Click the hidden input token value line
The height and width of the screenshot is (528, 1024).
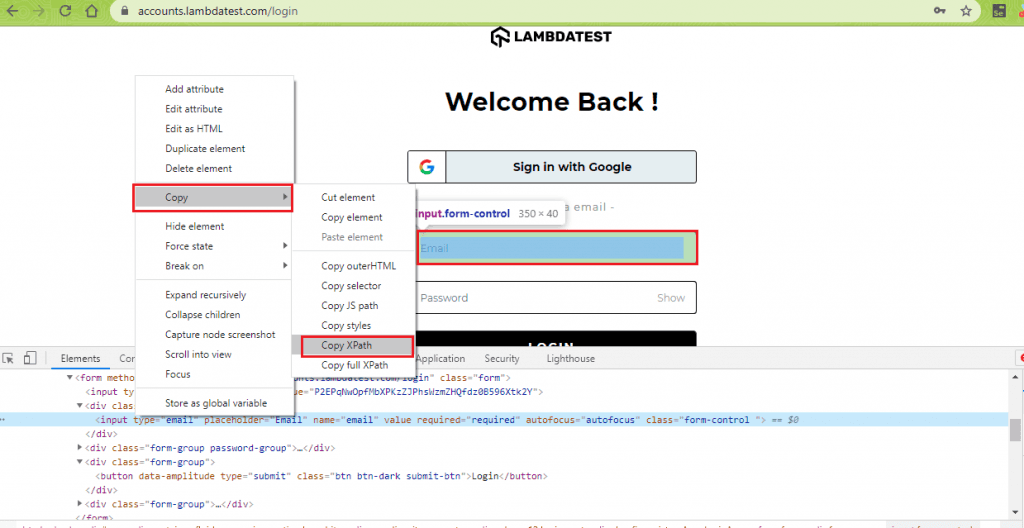(313, 392)
